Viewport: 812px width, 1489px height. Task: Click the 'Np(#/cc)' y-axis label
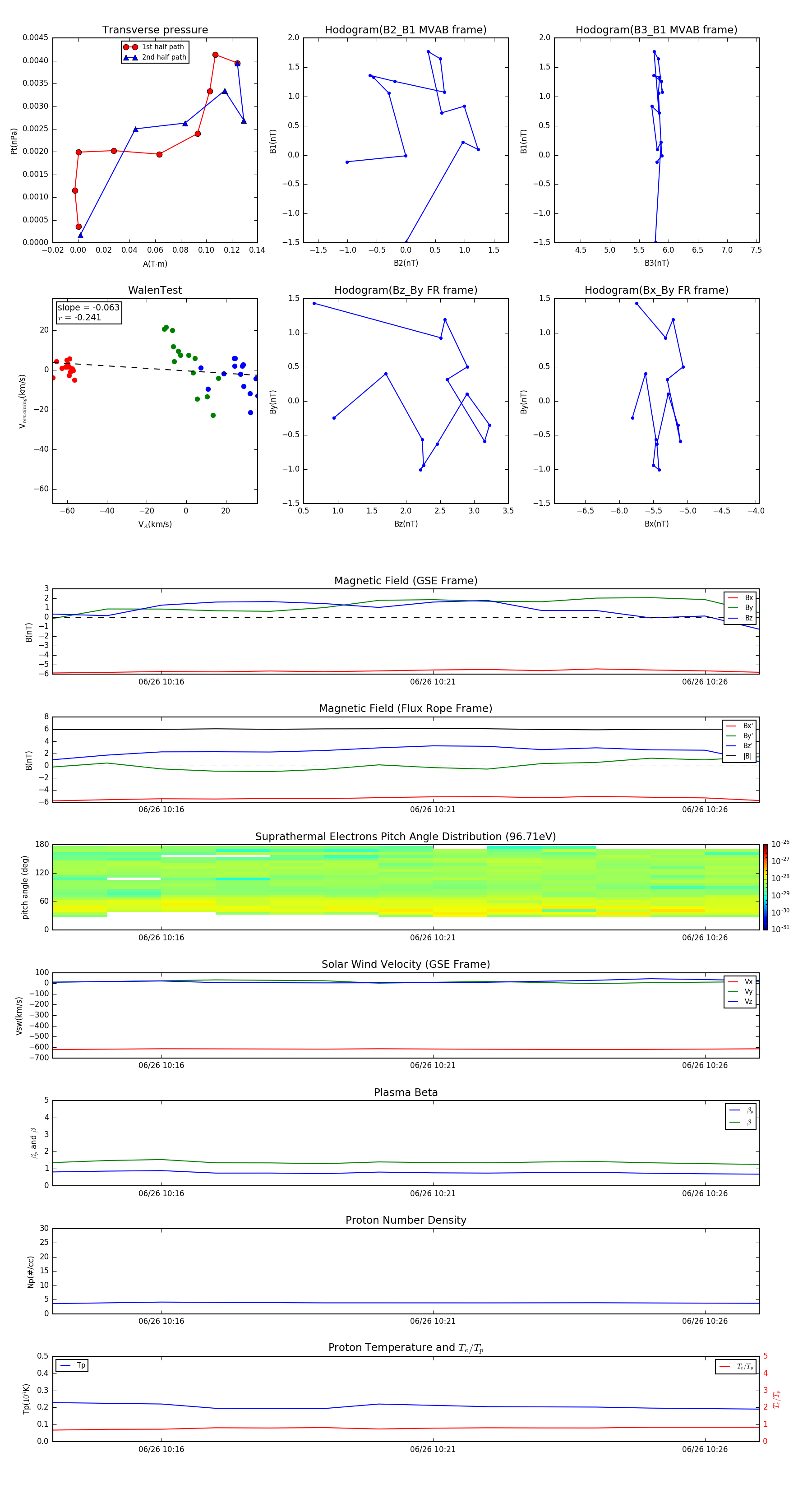tap(31, 1272)
